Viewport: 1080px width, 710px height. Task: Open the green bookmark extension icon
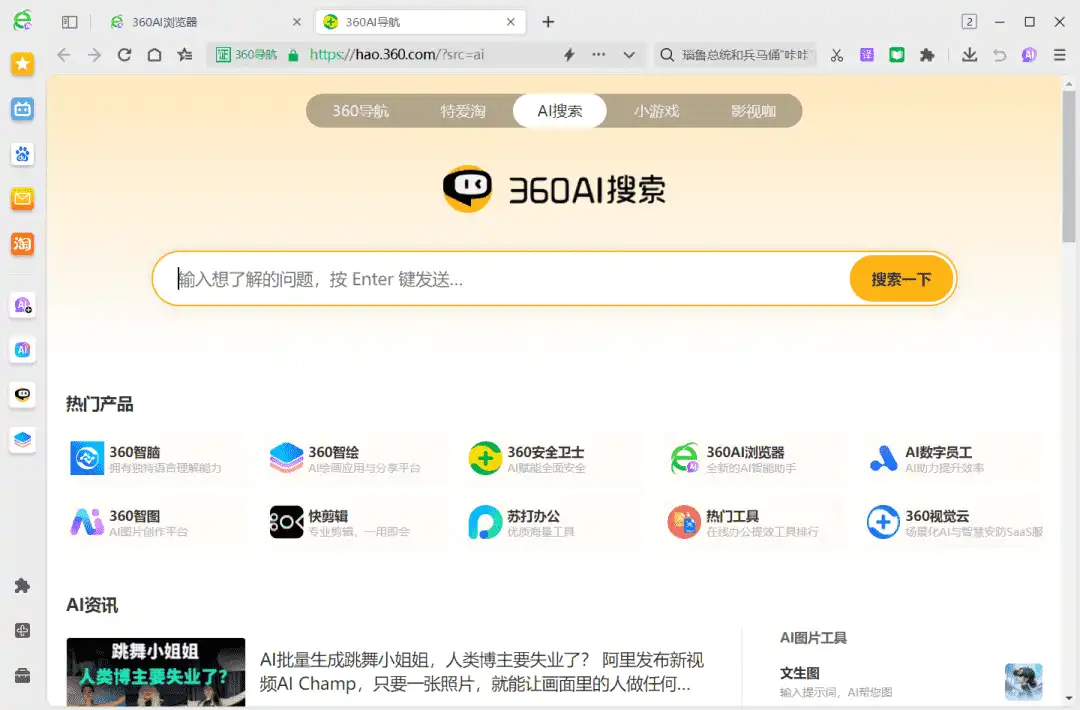pos(897,55)
